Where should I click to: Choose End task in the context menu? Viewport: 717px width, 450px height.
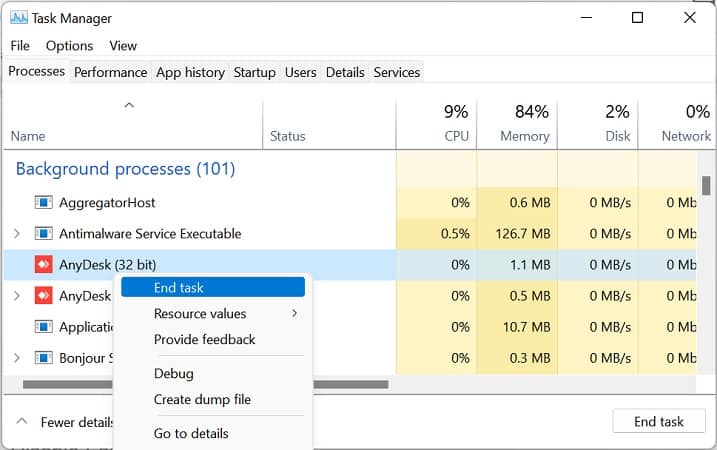(213, 287)
